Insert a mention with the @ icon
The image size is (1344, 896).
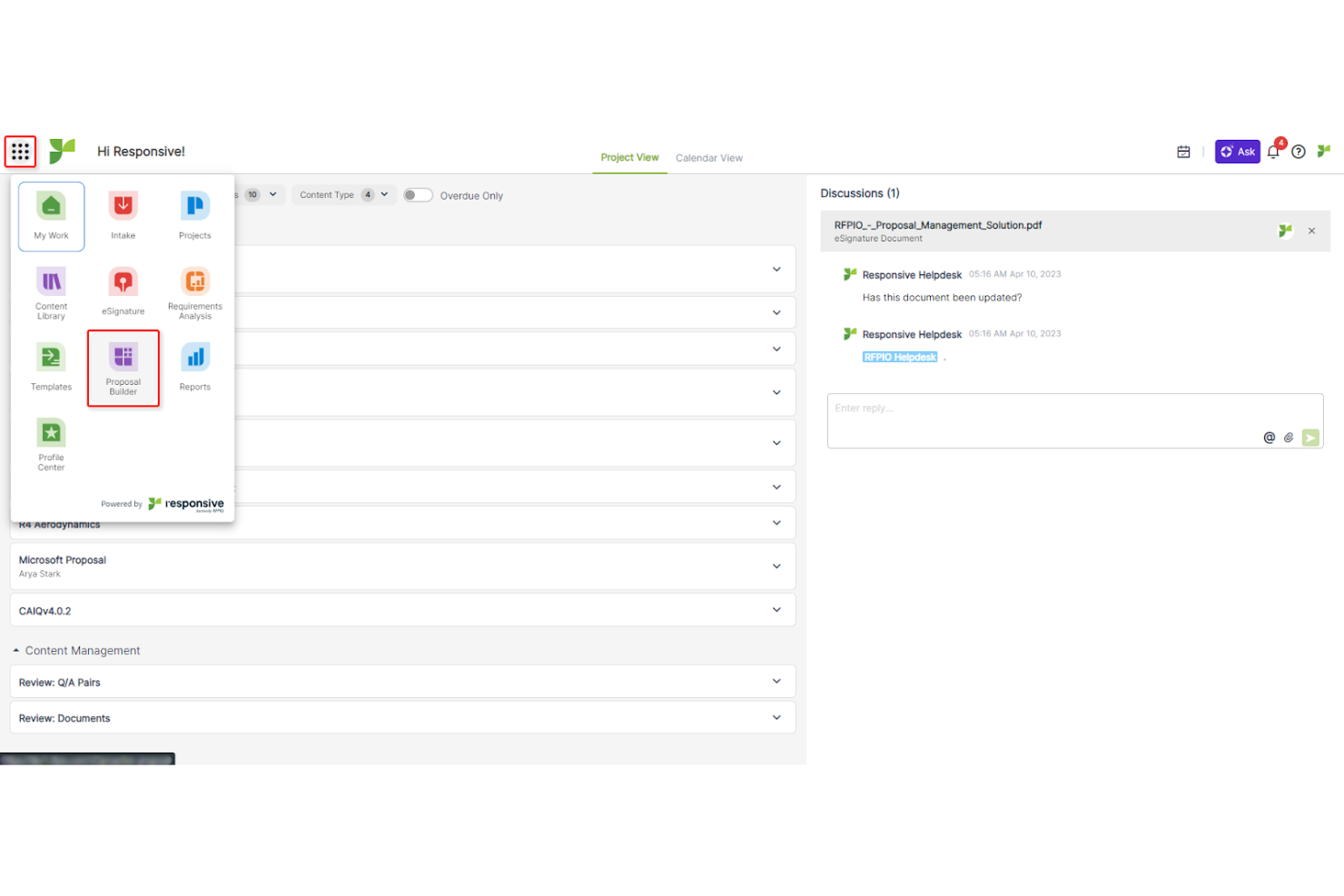coord(1268,437)
